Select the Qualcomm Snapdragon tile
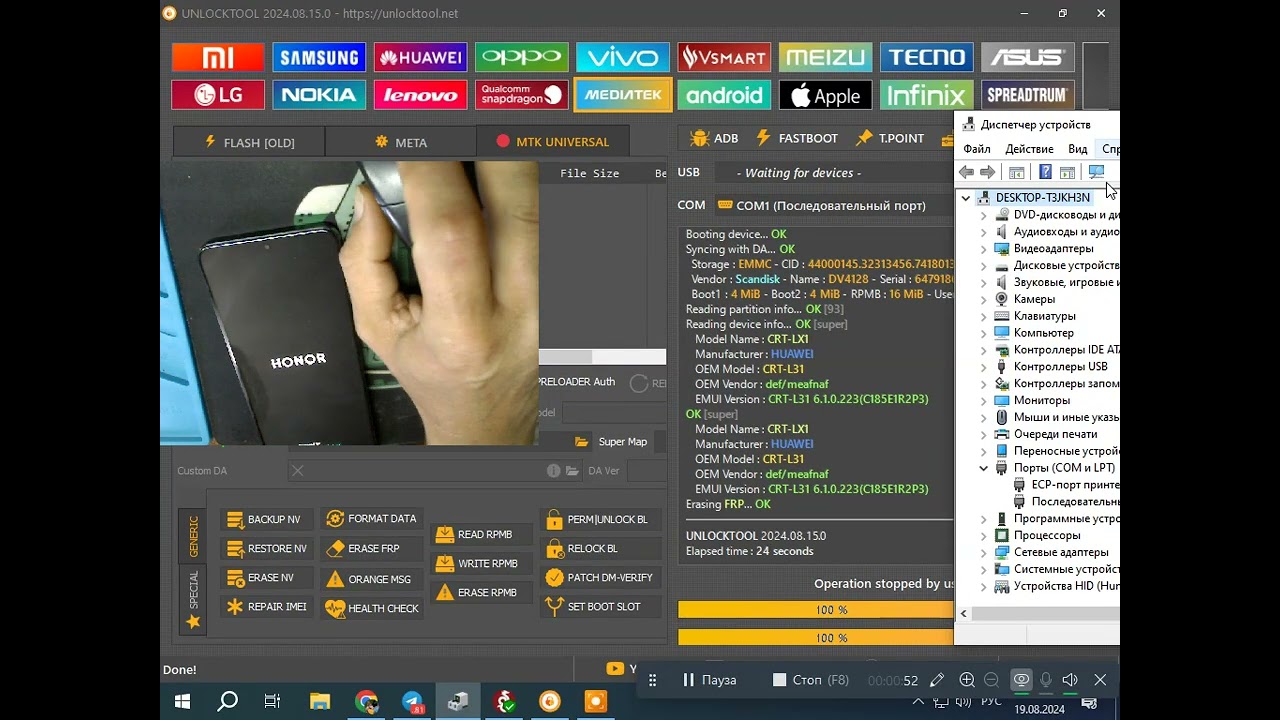 (x=521, y=95)
